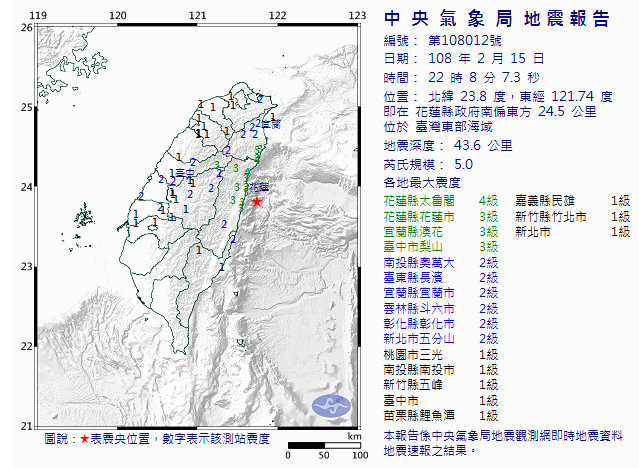
Task: Click latitude value 北緯 23.8 度
Action: (x=466, y=96)
